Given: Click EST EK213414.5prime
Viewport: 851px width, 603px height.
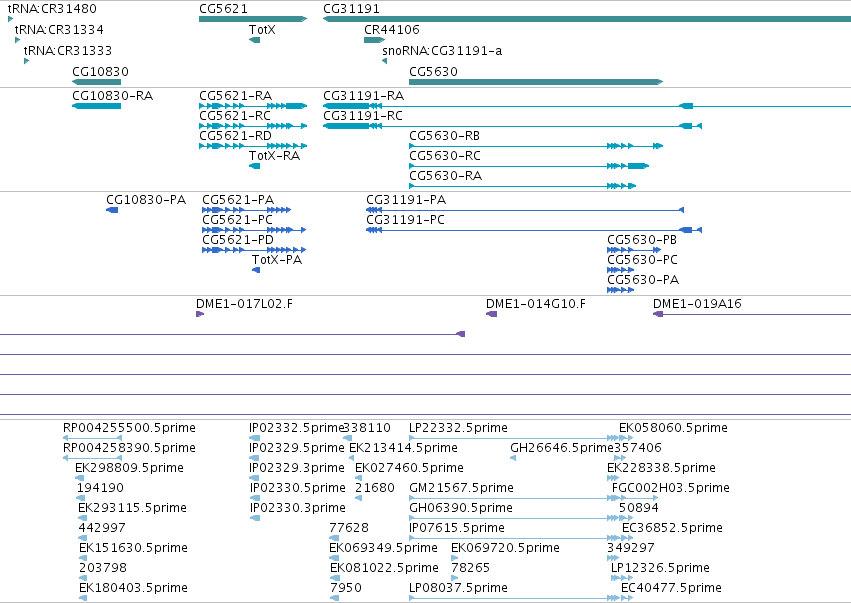Looking at the screenshot, I should (351, 458).
